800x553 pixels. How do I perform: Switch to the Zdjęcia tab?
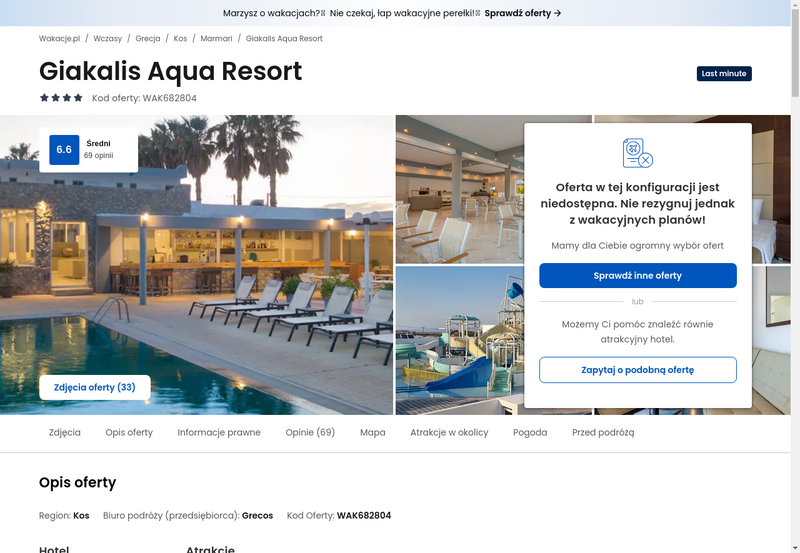click(x=65, y=433)
